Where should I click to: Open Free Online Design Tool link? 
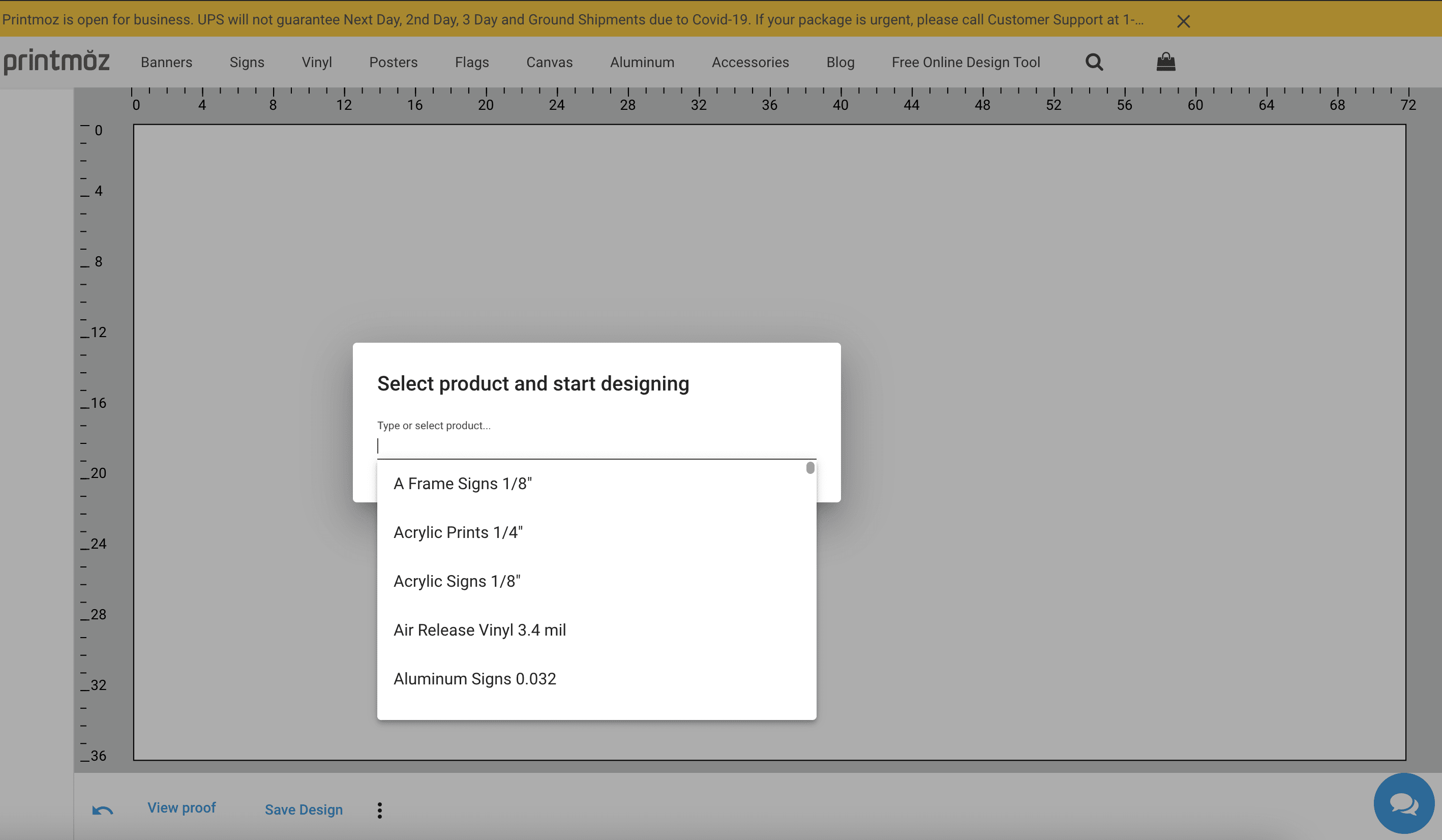(966, 63)
